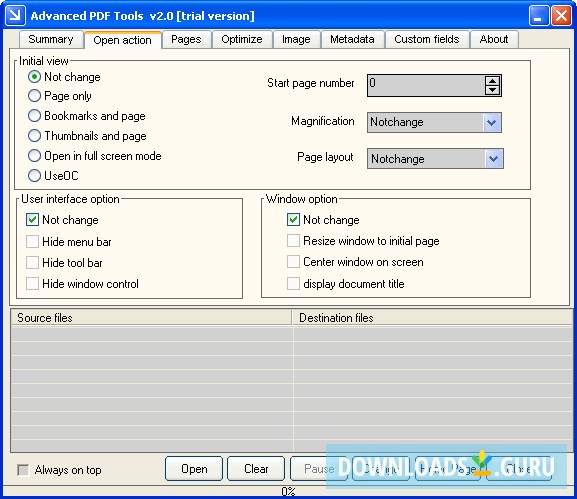577x499 pixels.
Task: Close the Advanced PDF Tools window
Action: point(561,15)
